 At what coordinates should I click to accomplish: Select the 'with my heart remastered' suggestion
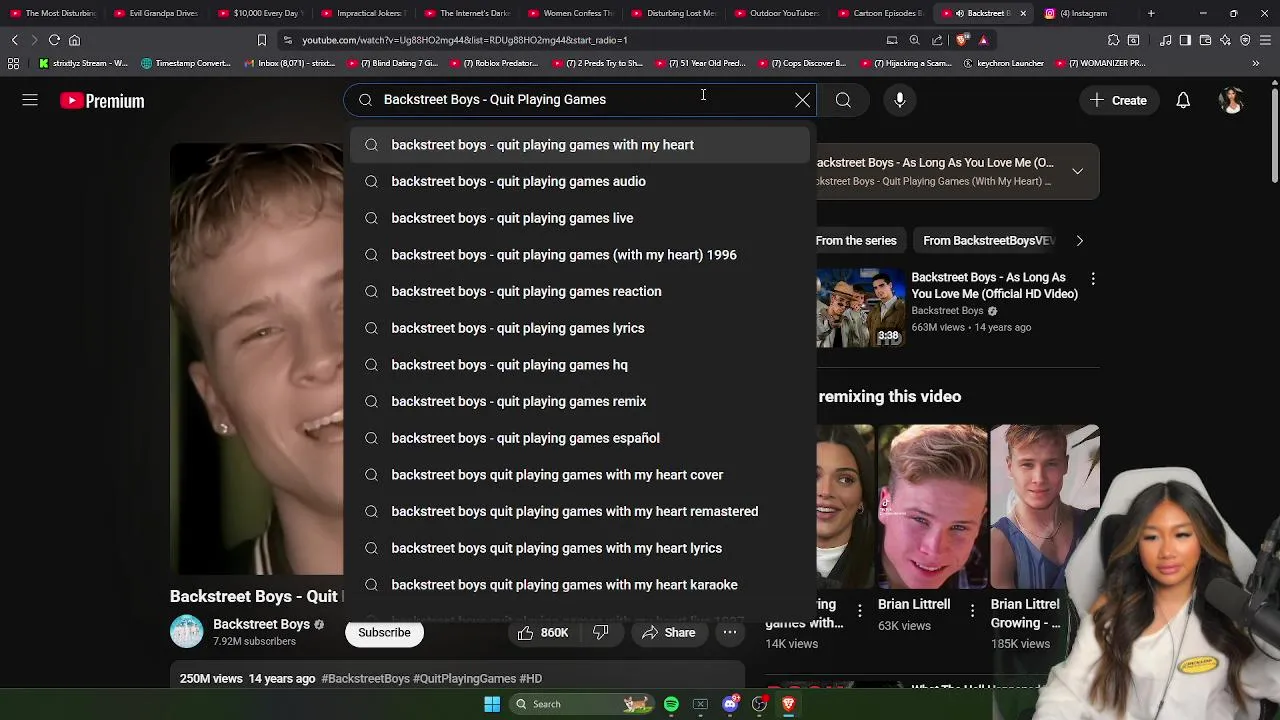point(580,511)
